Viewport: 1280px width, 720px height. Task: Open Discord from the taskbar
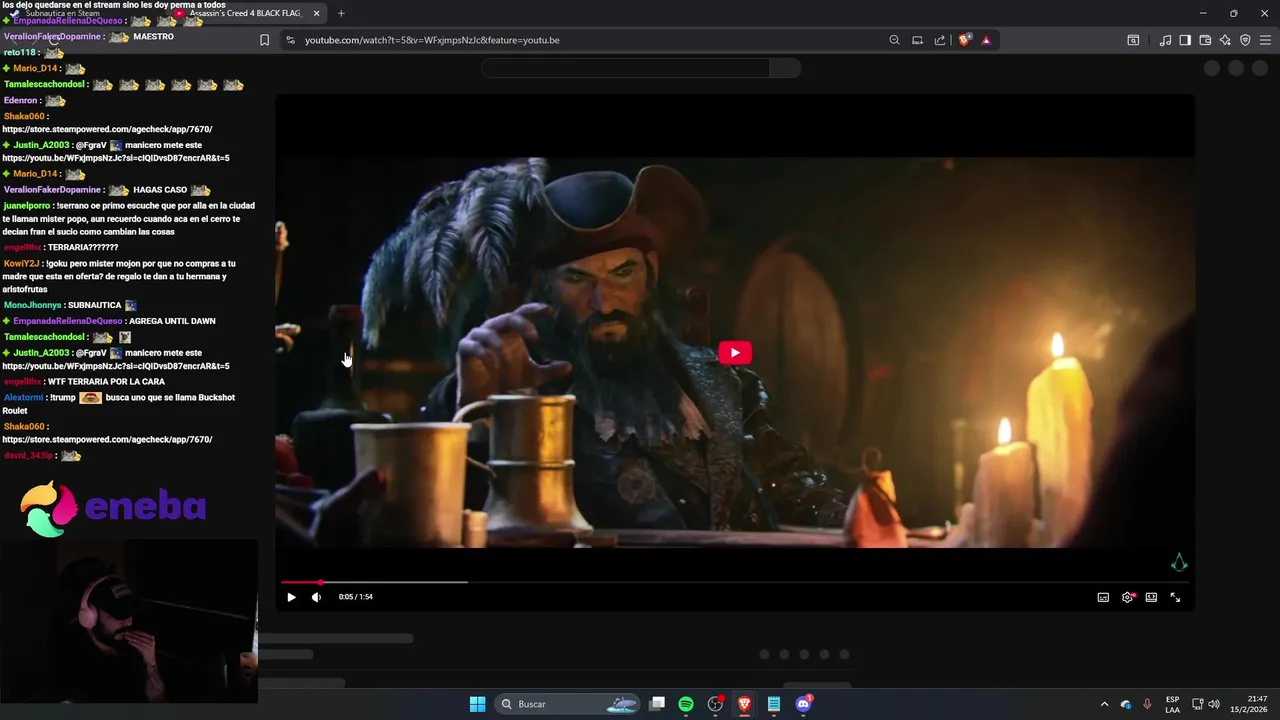point(803,704)
